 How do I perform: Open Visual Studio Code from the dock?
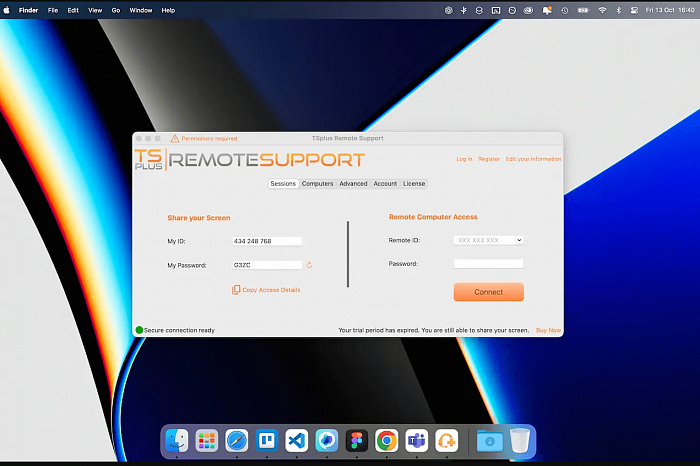(x=296, y=441)
